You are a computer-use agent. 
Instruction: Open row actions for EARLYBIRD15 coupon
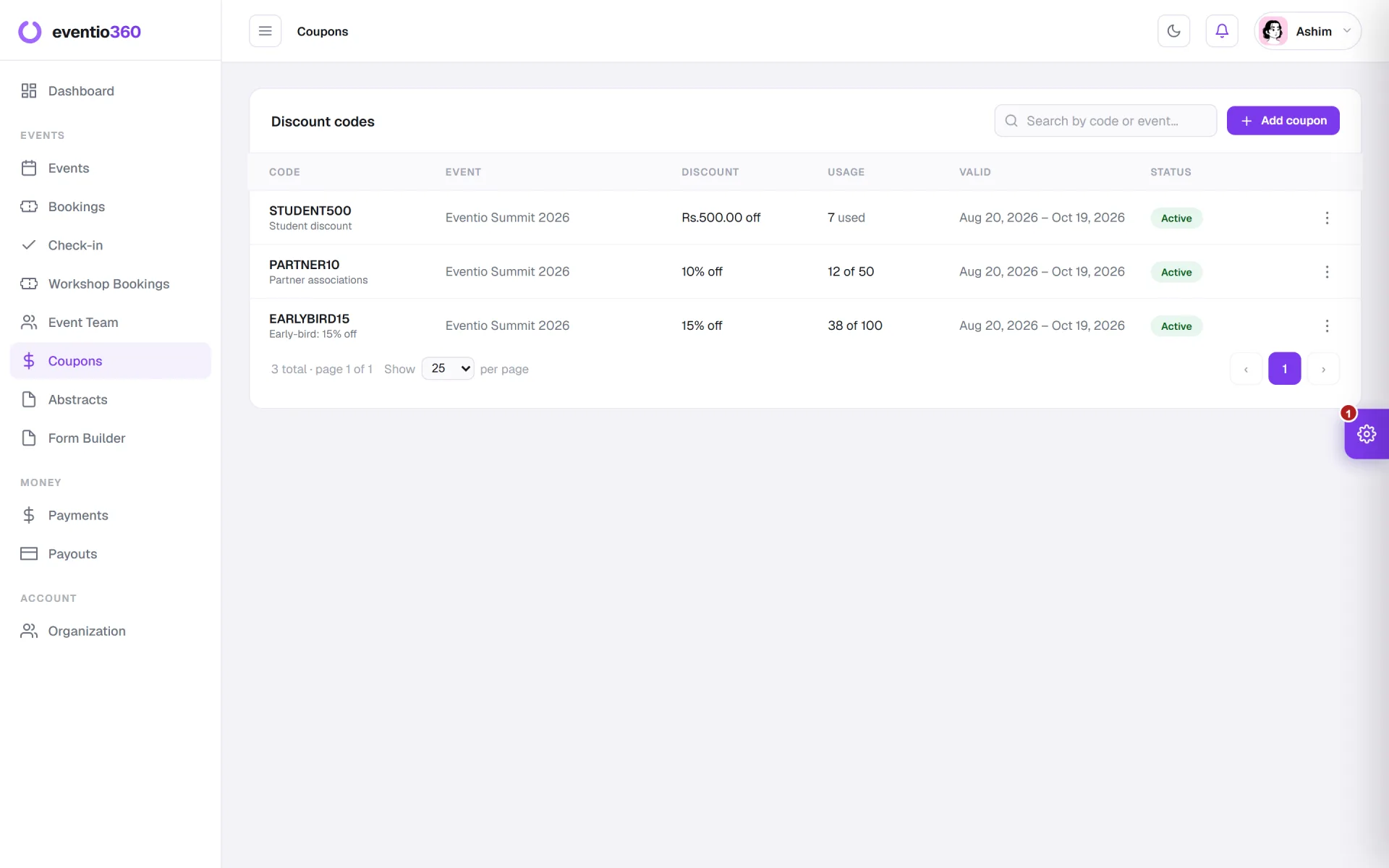point(1327,326)
